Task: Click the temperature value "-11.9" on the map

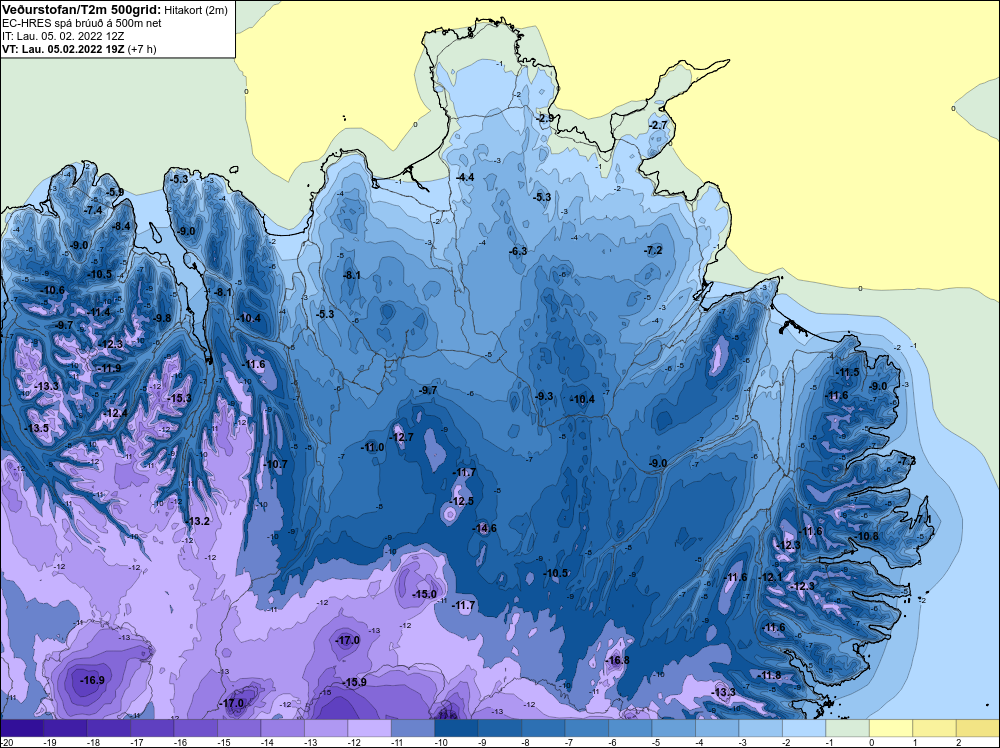Action: click(108, 368)
